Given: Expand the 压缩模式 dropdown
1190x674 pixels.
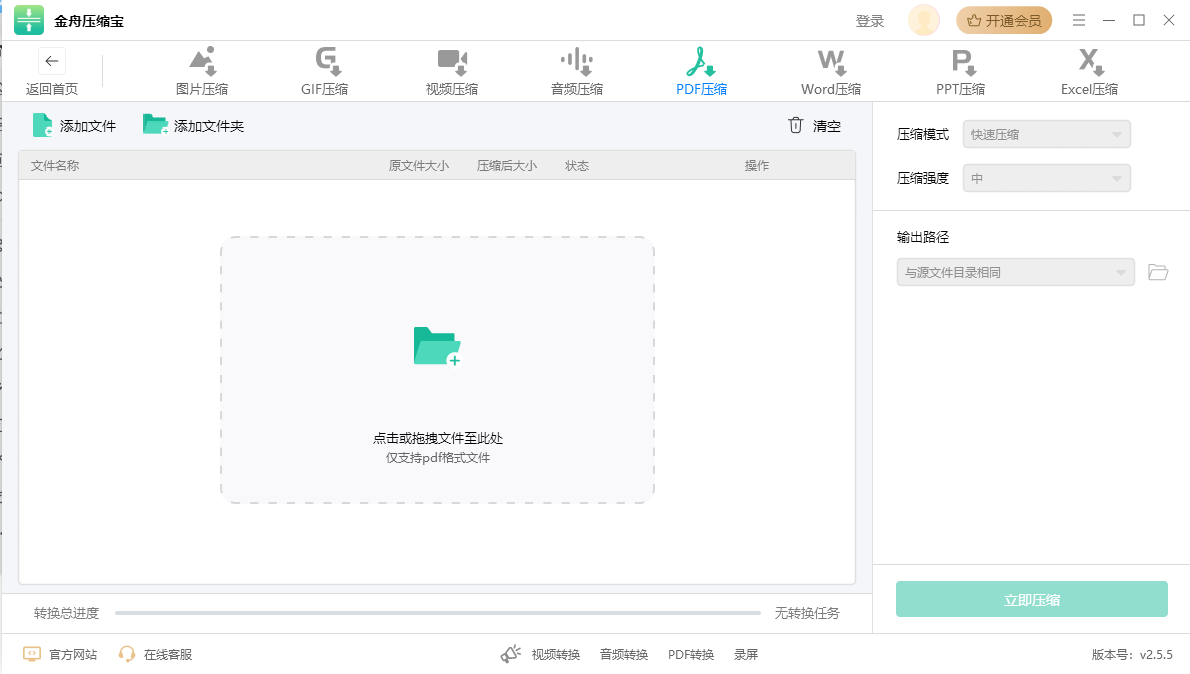Looking at the screenshot, I should tap(1046, 134).
